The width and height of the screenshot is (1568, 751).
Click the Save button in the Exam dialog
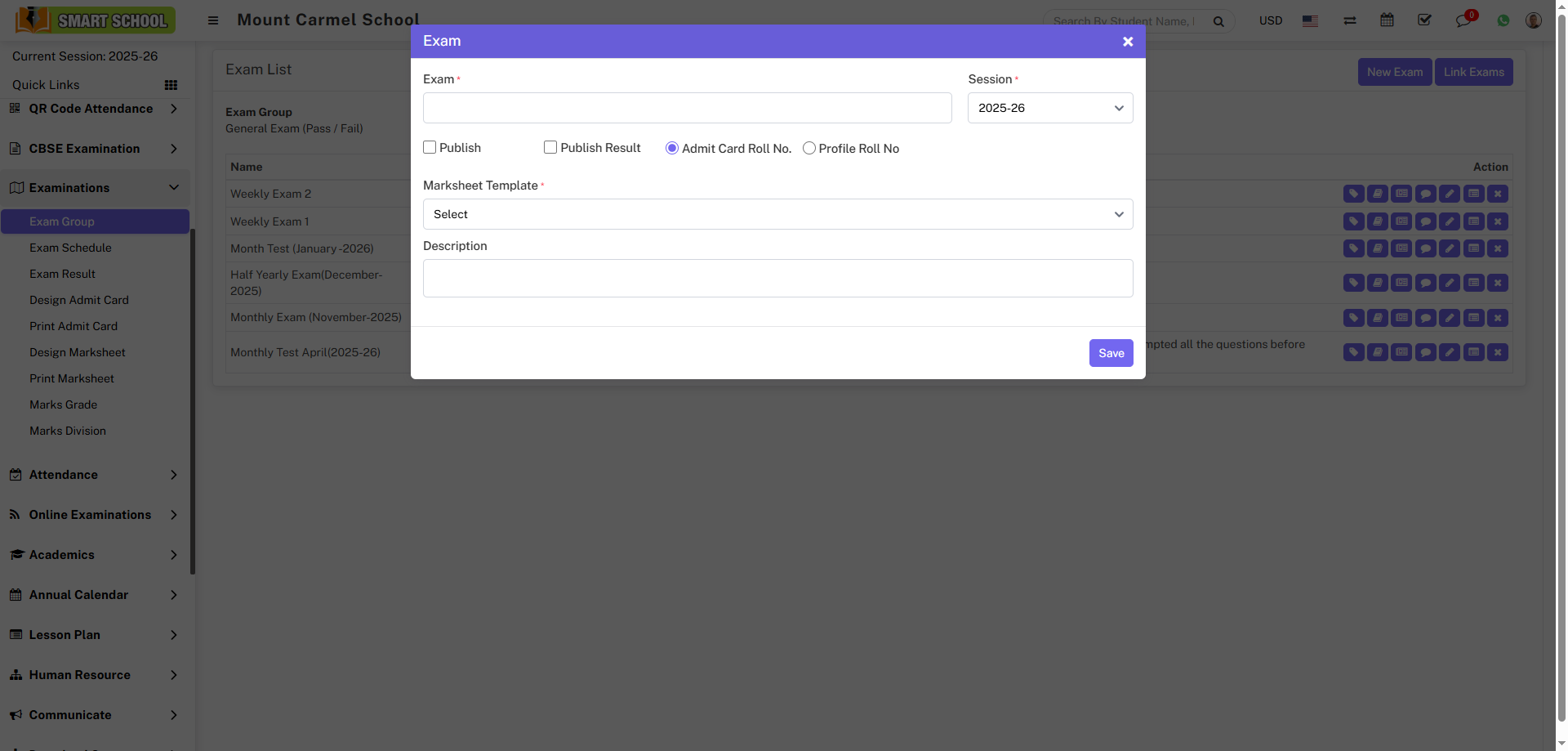[x=1111, y=353]
